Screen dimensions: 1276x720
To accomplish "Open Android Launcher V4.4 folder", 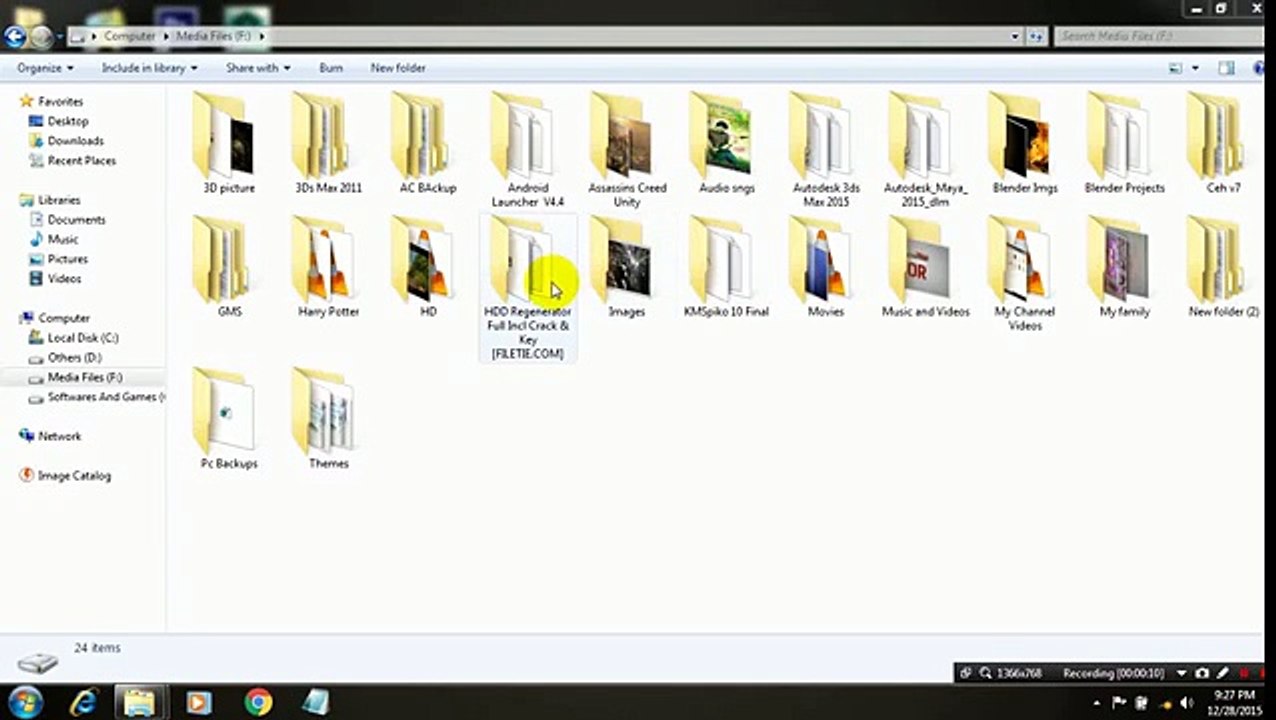I will click(527, 149).
